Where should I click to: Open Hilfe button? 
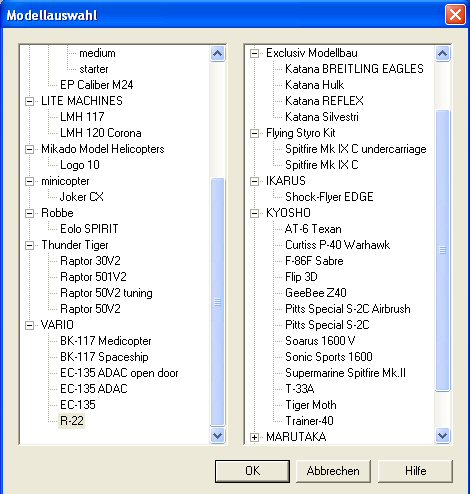click(x=415, y=471)
